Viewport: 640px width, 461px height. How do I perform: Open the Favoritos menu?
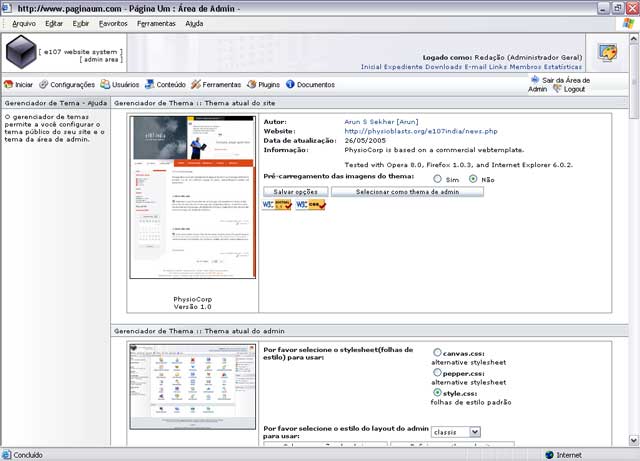click(x=113, y=24)
